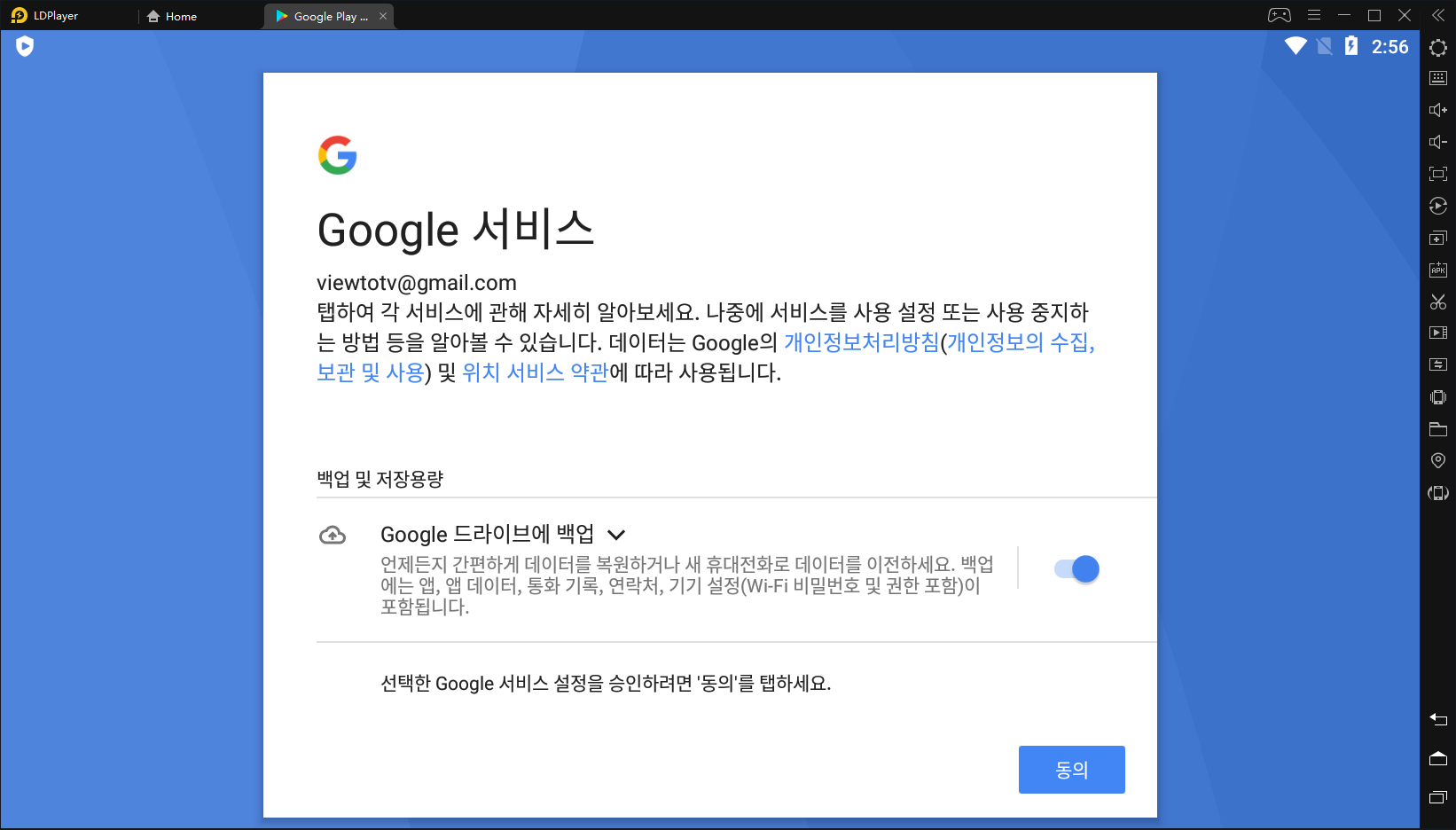Open virtual location pin icon
The height and width of the screenshot is (830, 1456).
tap(1438, 460)
